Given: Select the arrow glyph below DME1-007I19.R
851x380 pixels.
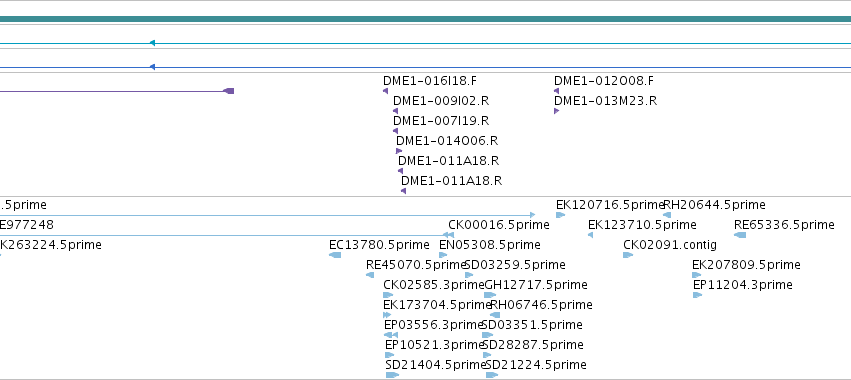Looking at the screenshot, I should click(396, 131).
